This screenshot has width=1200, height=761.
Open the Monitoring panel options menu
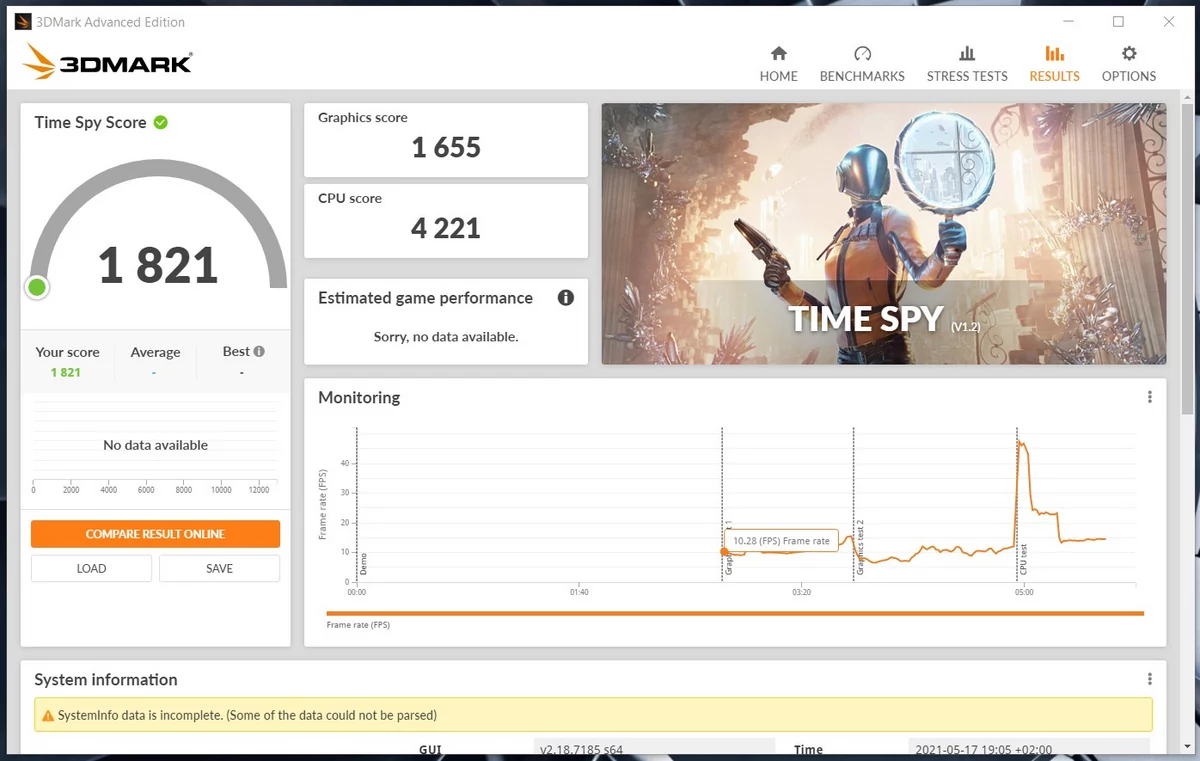(x=1150, y=397)
